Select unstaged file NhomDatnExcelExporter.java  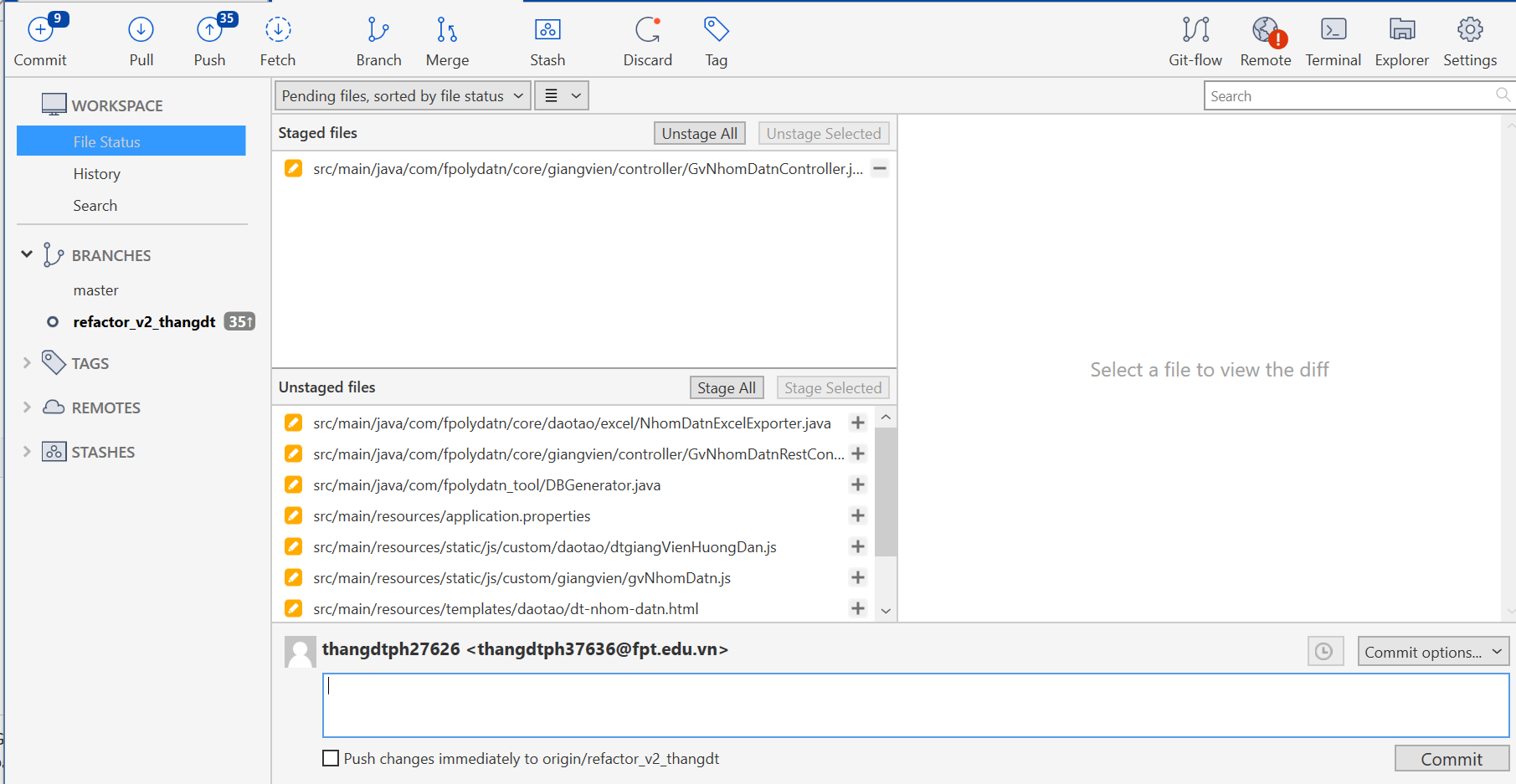tap(572, 423)
